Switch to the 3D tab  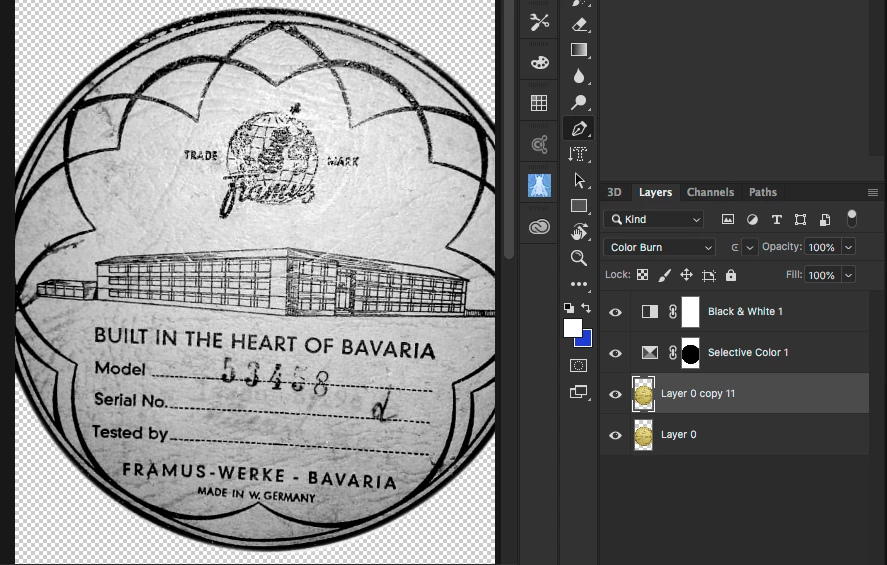pyautogui.click(x=614, y=192)
